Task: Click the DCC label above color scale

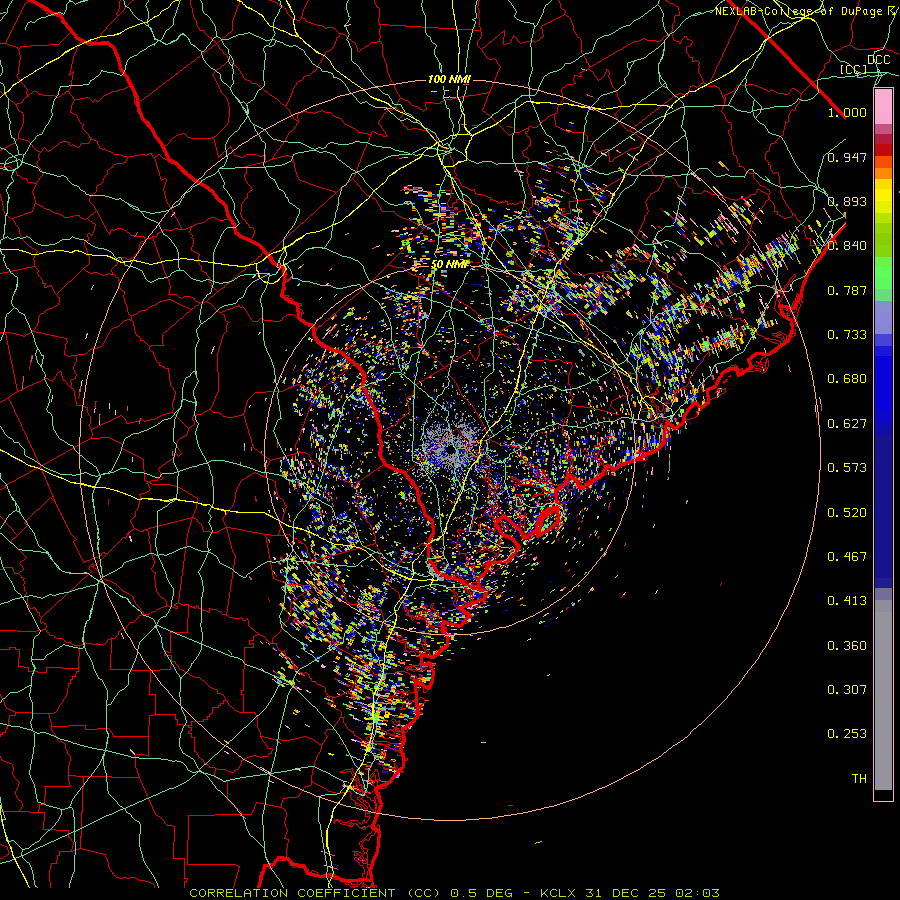Action: tap(878, 60)
